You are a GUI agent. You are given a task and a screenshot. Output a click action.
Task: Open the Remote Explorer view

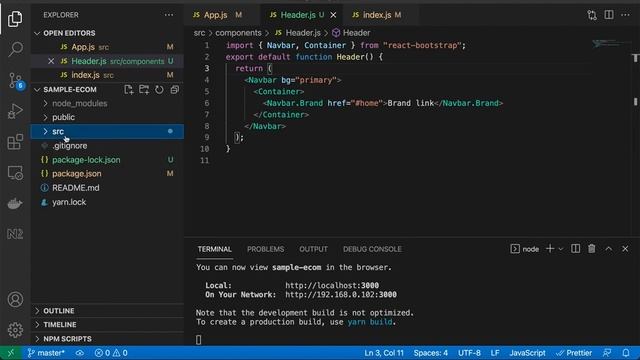pos(15,173)
